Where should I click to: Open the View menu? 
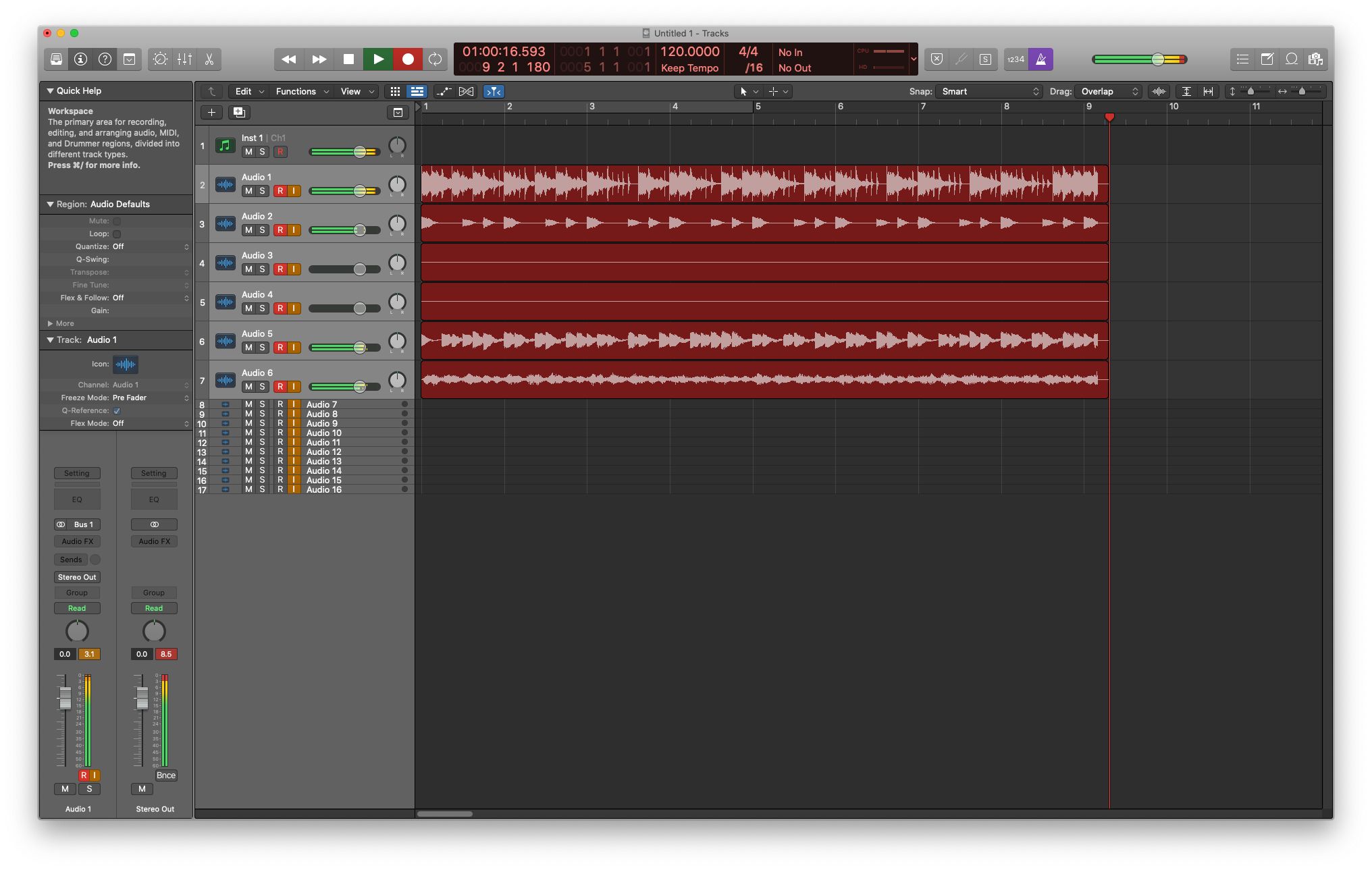(357, 91)
